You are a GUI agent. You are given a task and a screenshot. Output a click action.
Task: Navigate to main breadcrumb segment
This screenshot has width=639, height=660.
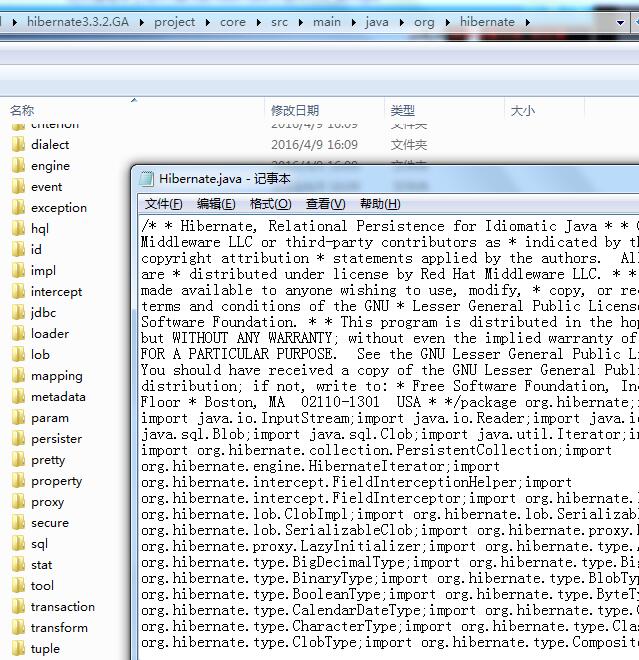327,22
